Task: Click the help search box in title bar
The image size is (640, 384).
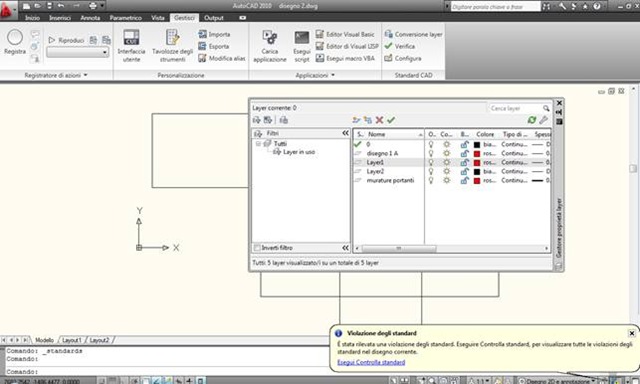Action: tap(496, 7)
